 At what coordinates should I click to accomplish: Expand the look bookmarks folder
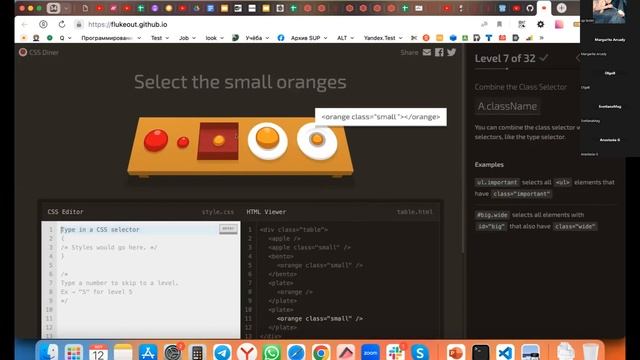tap(215, 38)
